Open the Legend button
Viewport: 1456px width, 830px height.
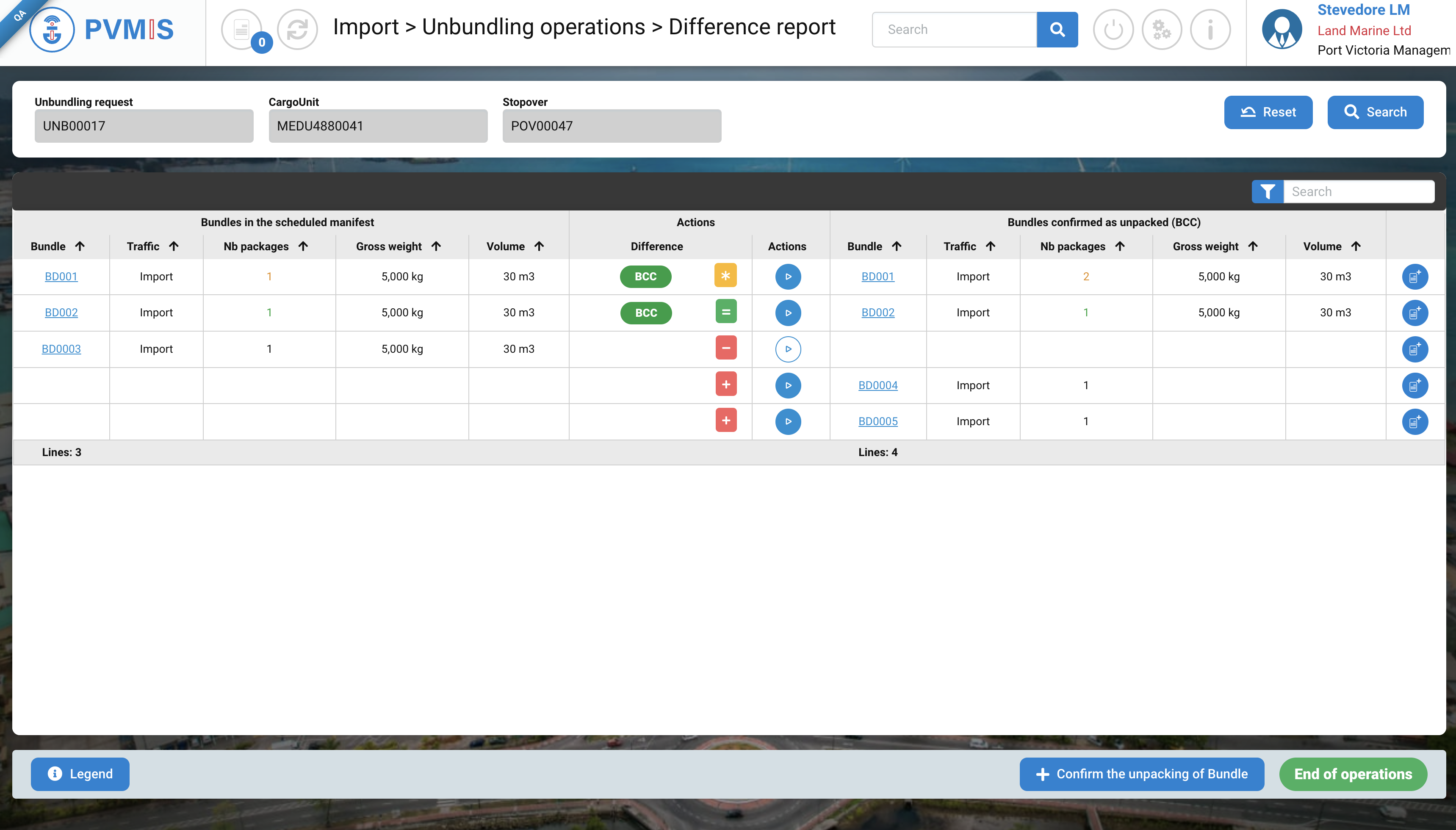80,774
